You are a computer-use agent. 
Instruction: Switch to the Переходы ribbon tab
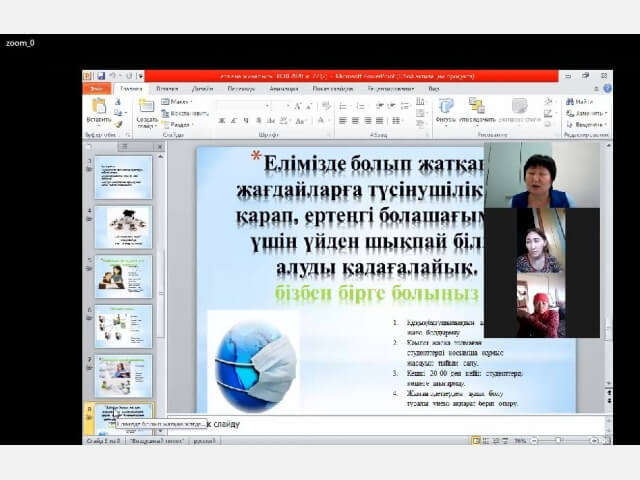coord(241,89)
